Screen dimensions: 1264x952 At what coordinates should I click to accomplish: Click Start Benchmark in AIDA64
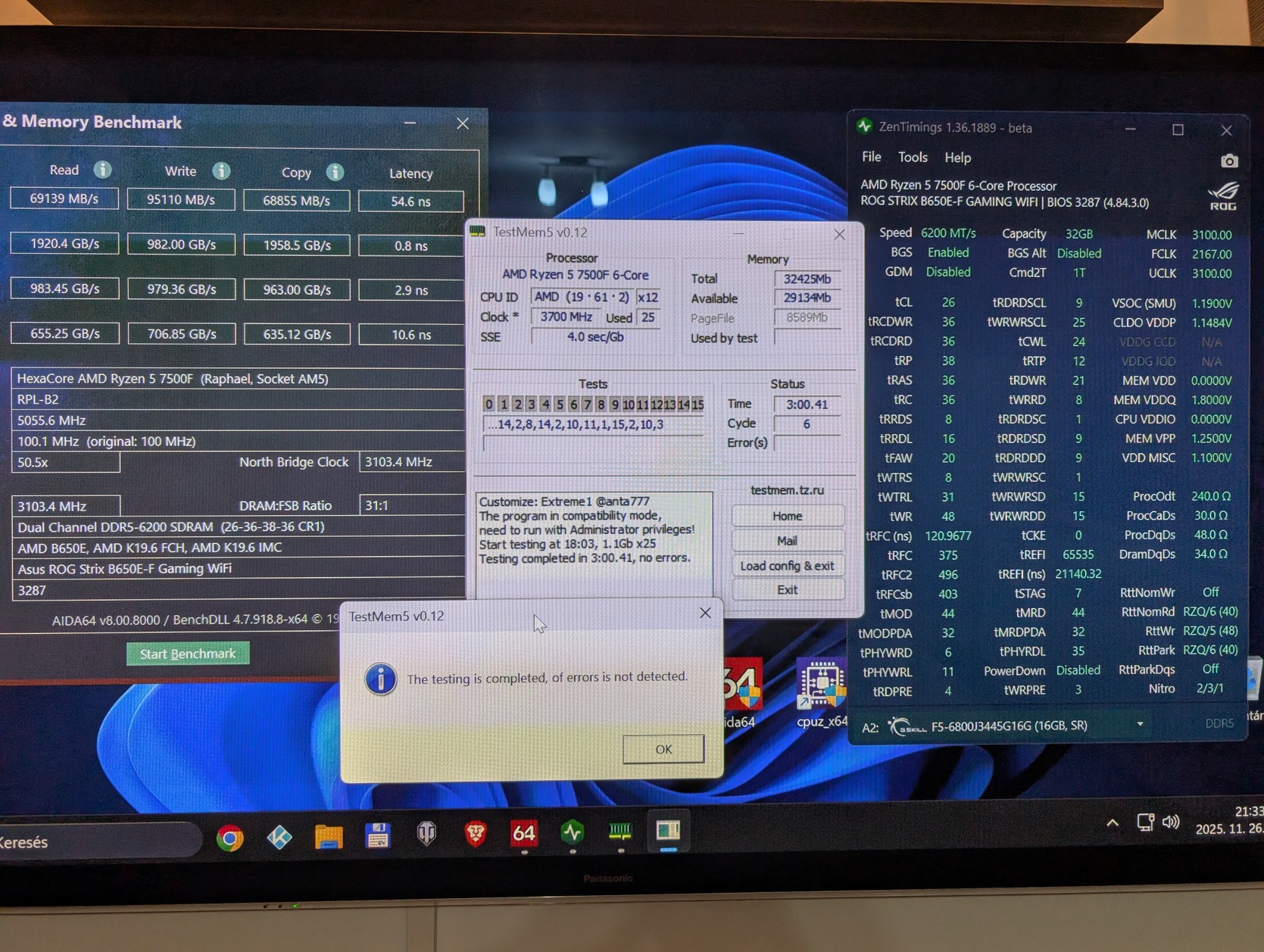pos(188,654)
